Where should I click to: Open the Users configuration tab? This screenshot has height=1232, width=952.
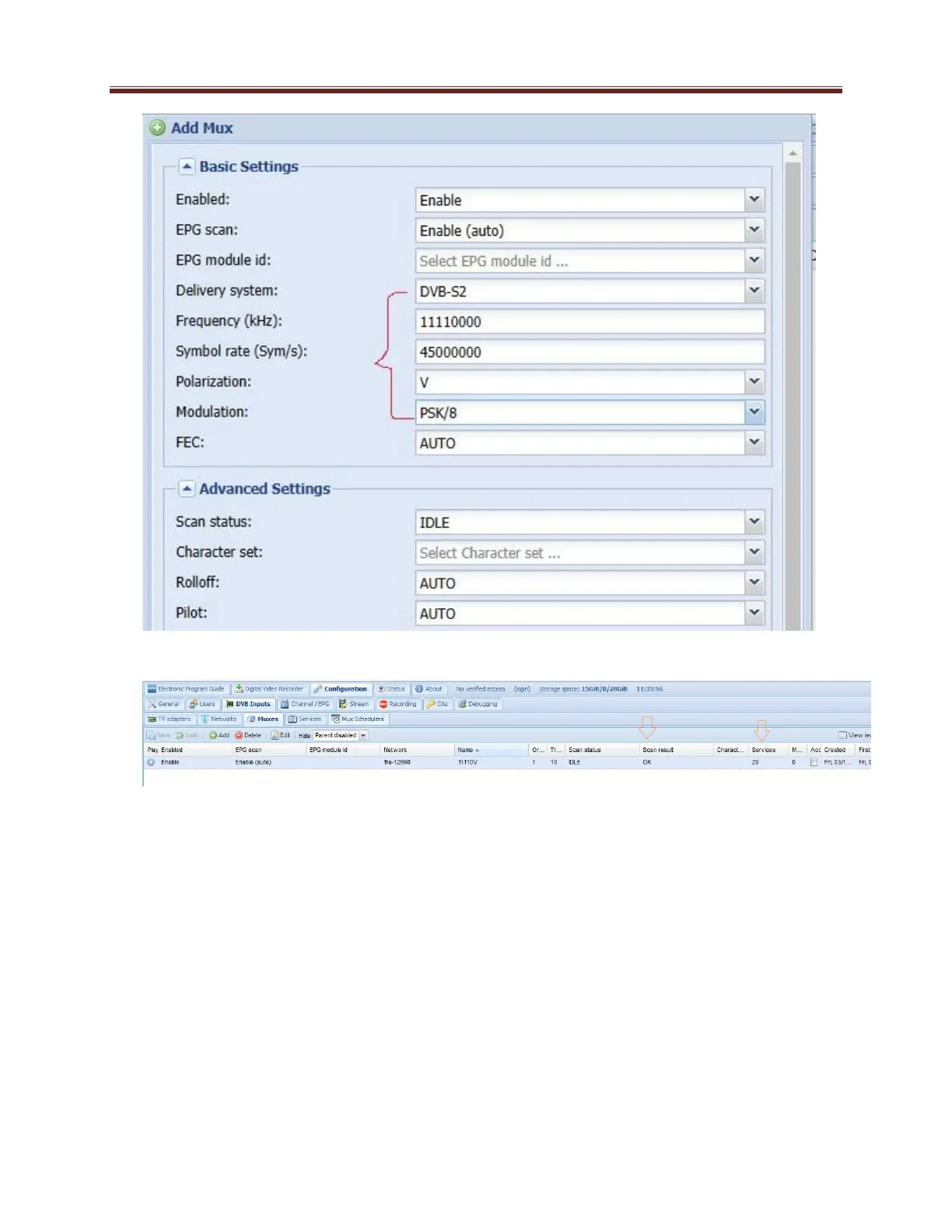(x=202, y=704)
